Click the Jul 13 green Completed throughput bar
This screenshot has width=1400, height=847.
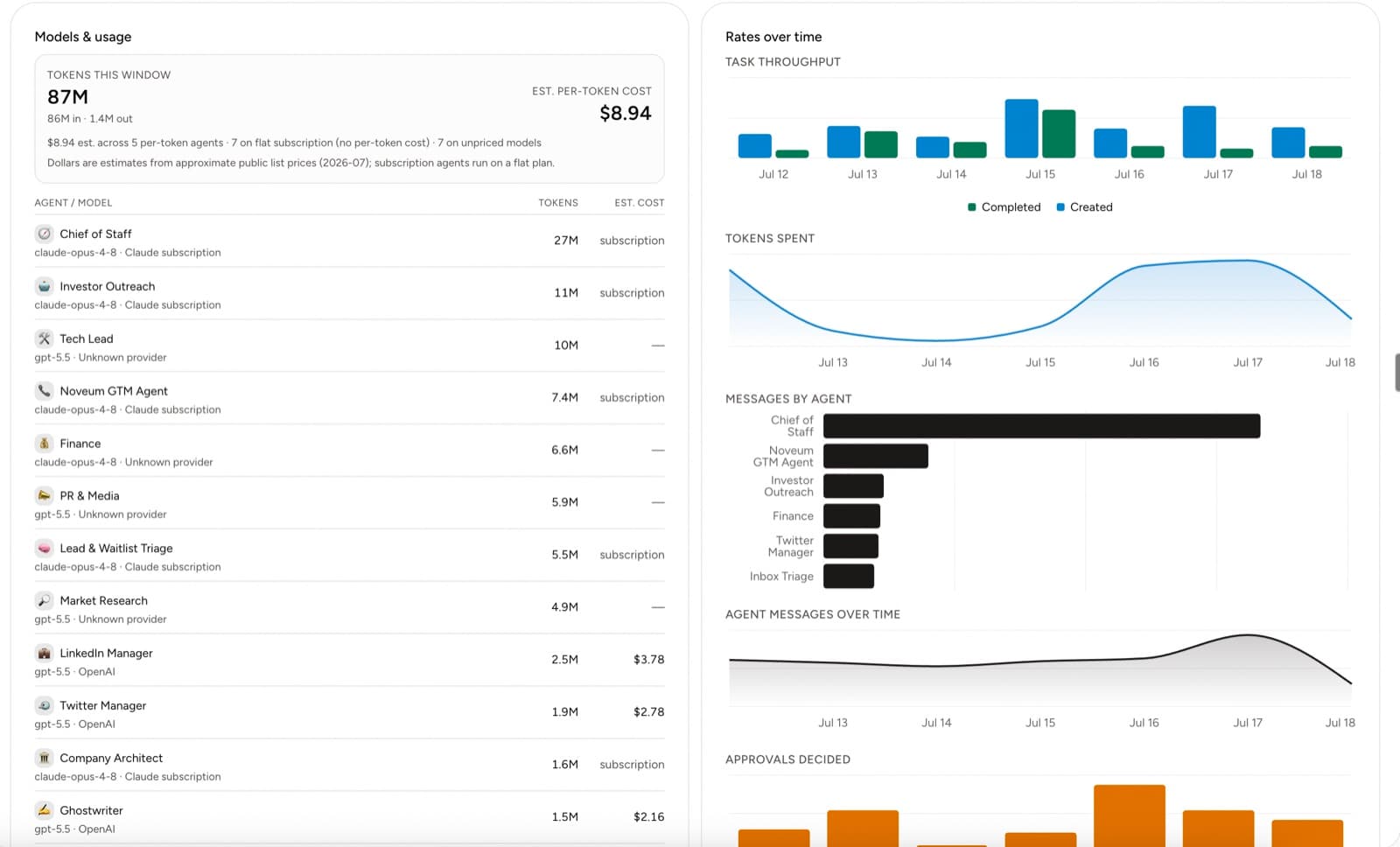[x=881, y=144]
